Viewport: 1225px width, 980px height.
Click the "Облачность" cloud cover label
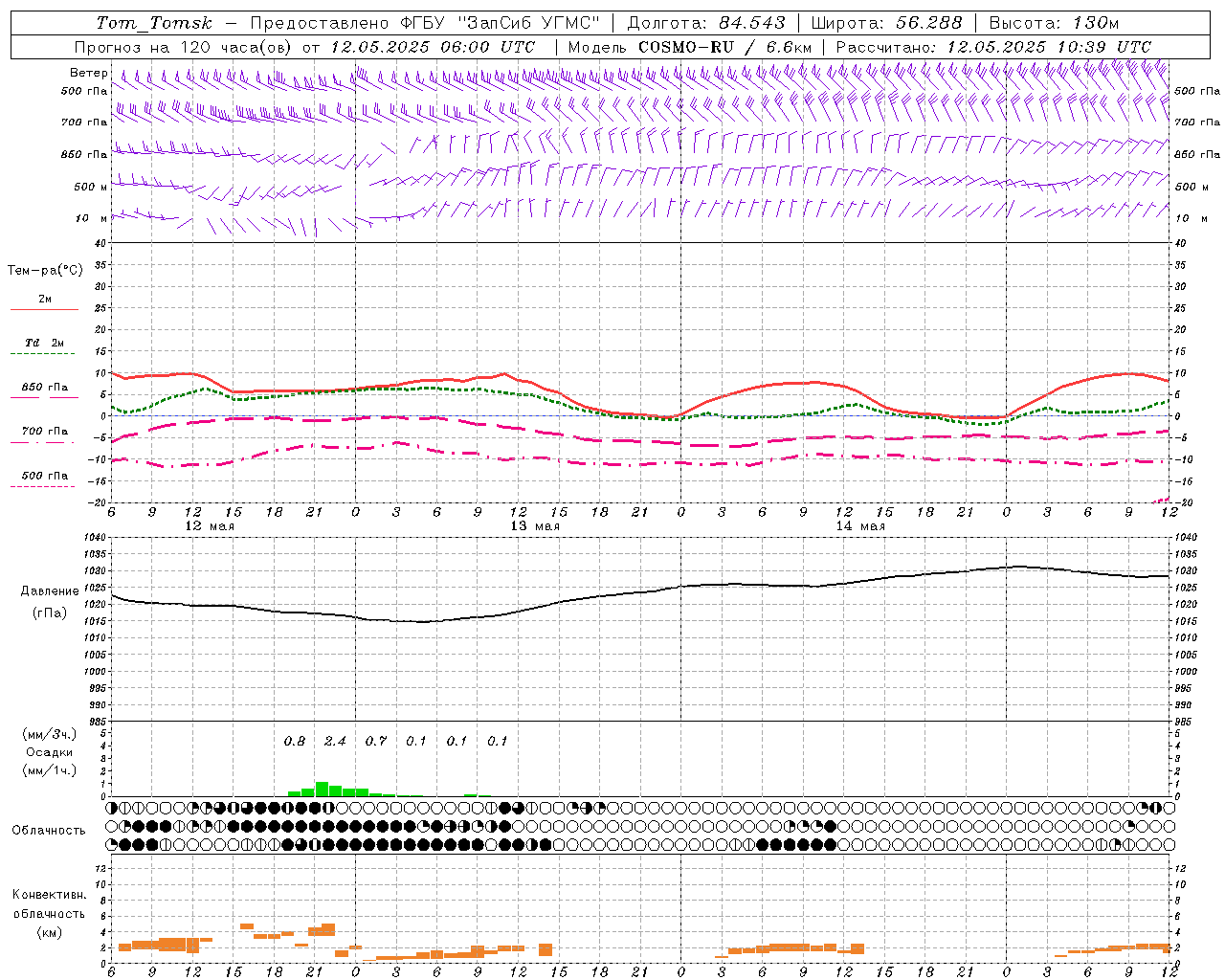[49, 831]
